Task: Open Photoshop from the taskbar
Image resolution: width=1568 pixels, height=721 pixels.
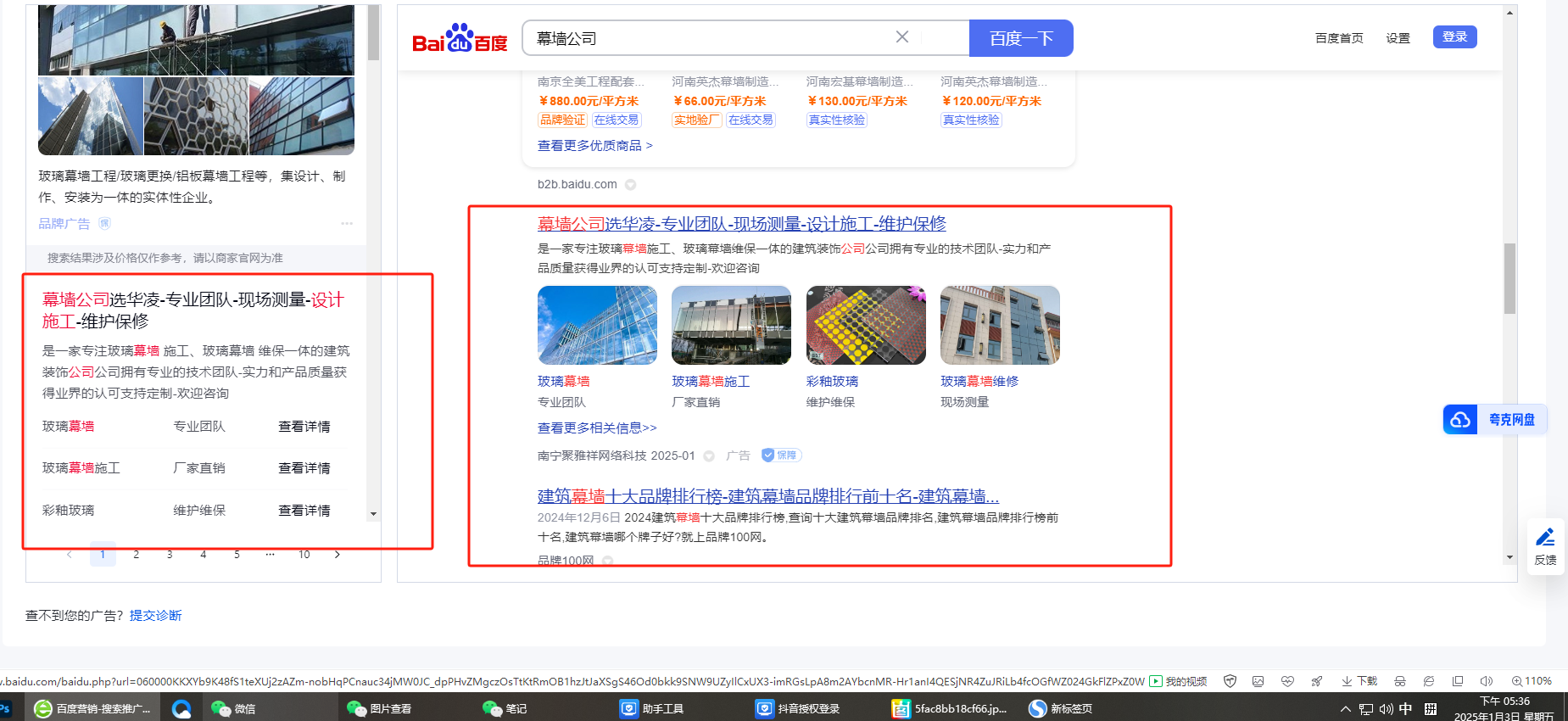Action: click(4, 708)
